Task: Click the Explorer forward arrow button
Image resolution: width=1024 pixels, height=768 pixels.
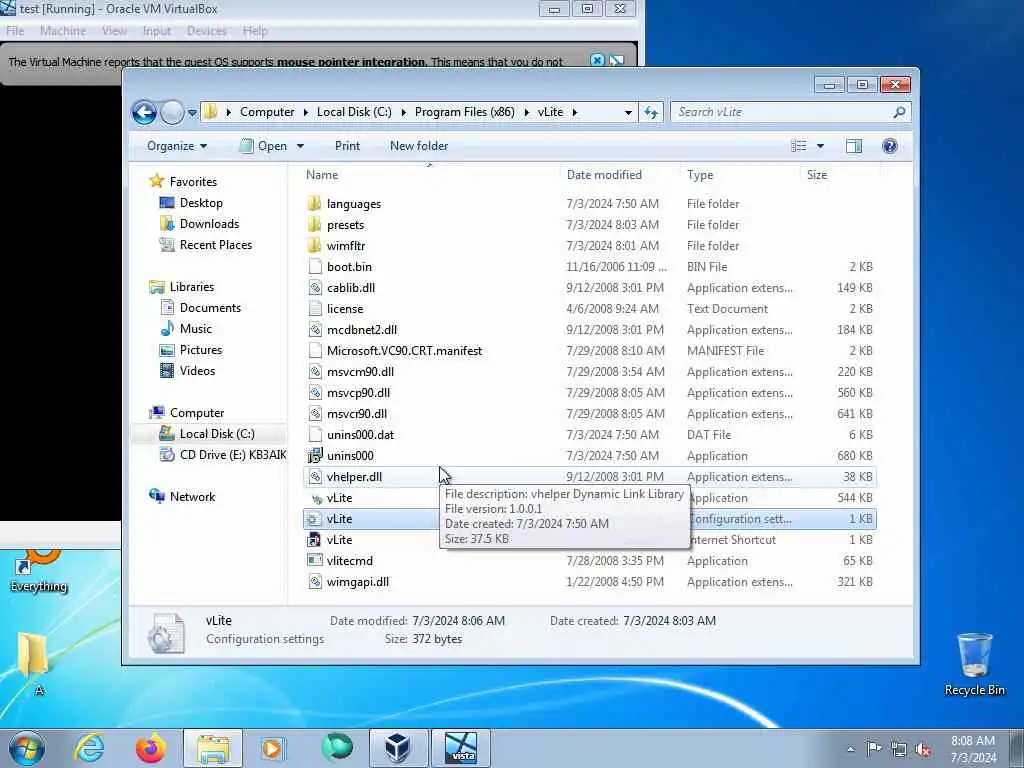Action: coord(172,112)
